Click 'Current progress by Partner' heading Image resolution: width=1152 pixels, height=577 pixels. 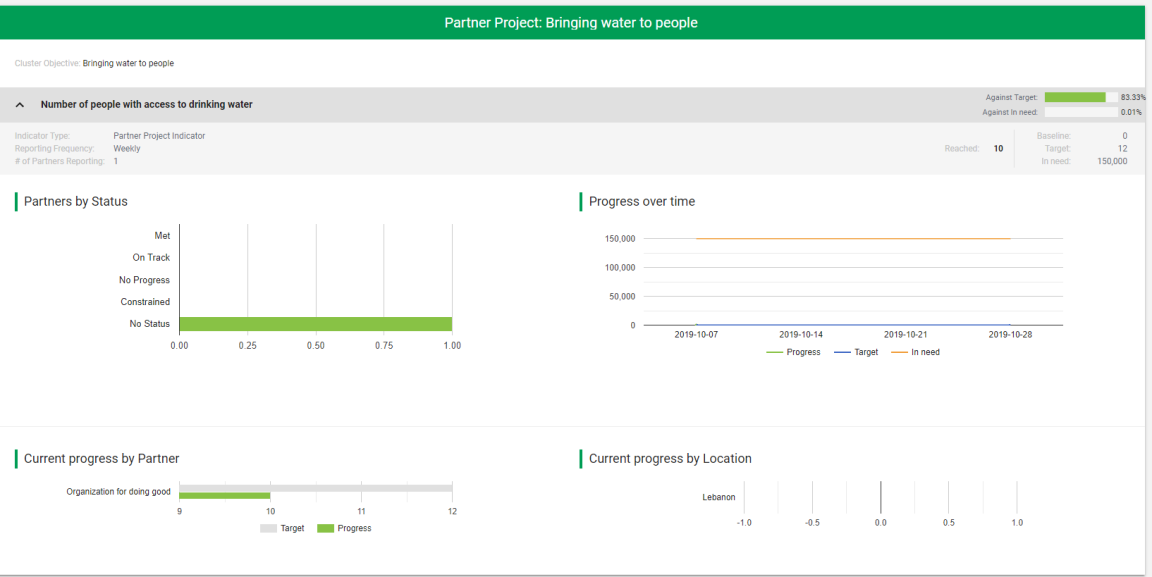click(101, 459)
